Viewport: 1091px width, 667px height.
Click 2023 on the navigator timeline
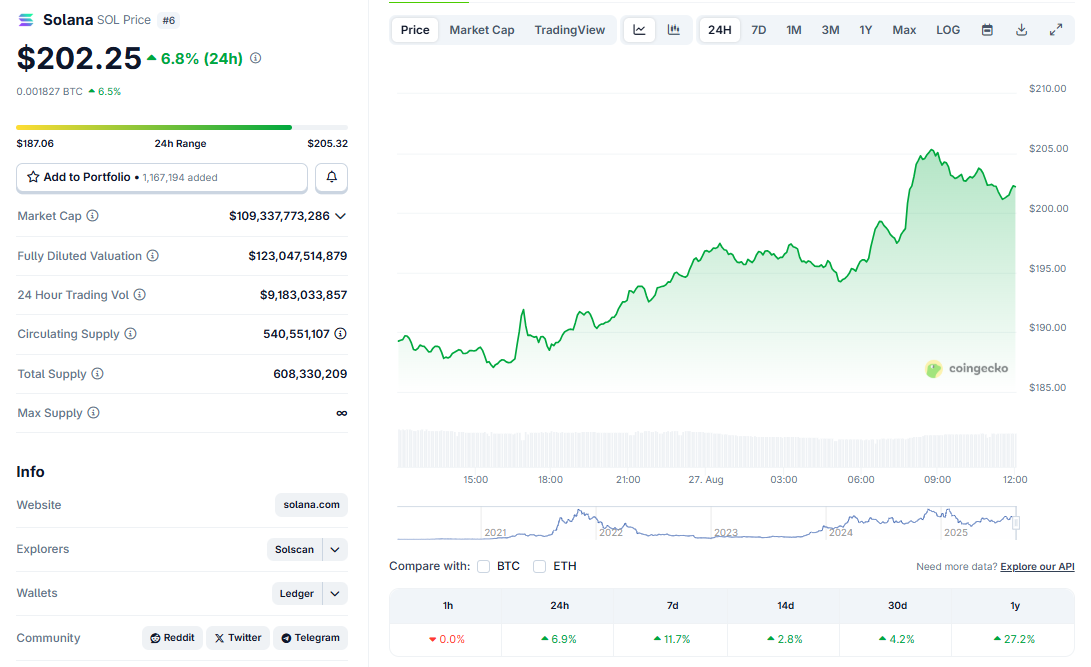click(x=726, y=532)
